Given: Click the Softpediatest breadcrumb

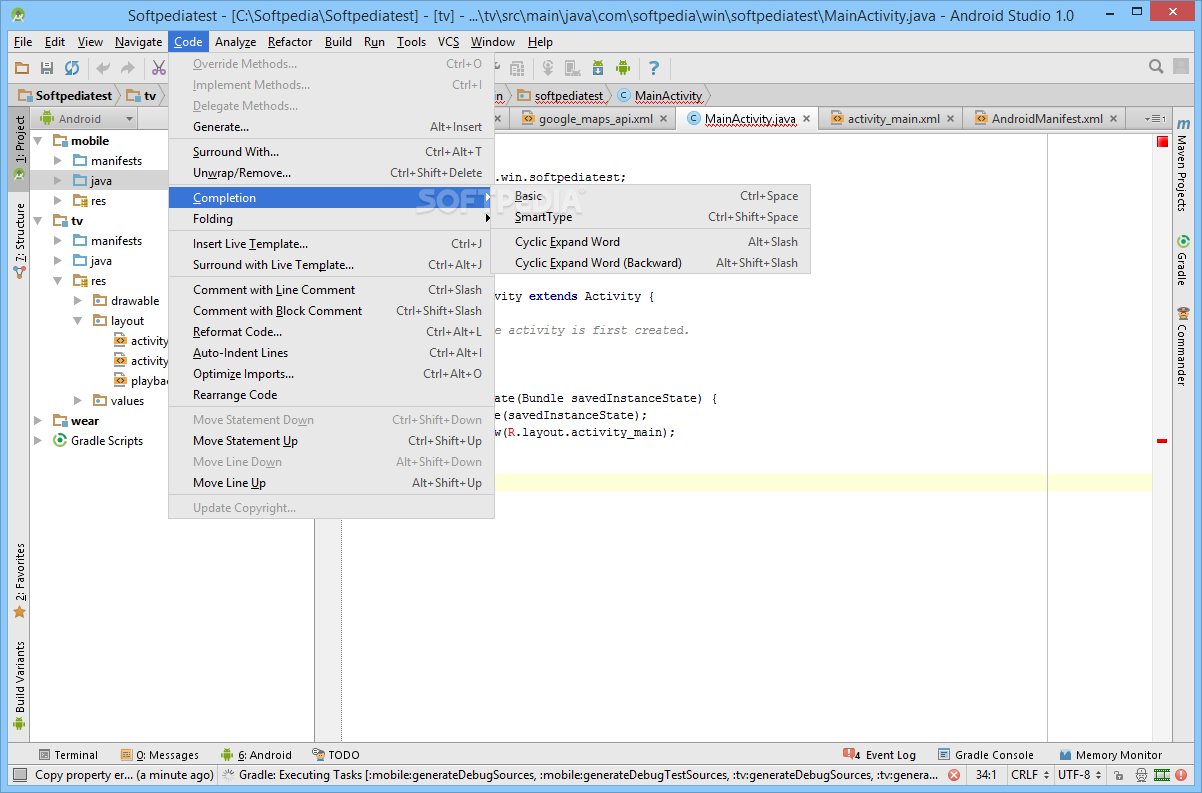Looking at the screenshot, I should pos(65,96).
